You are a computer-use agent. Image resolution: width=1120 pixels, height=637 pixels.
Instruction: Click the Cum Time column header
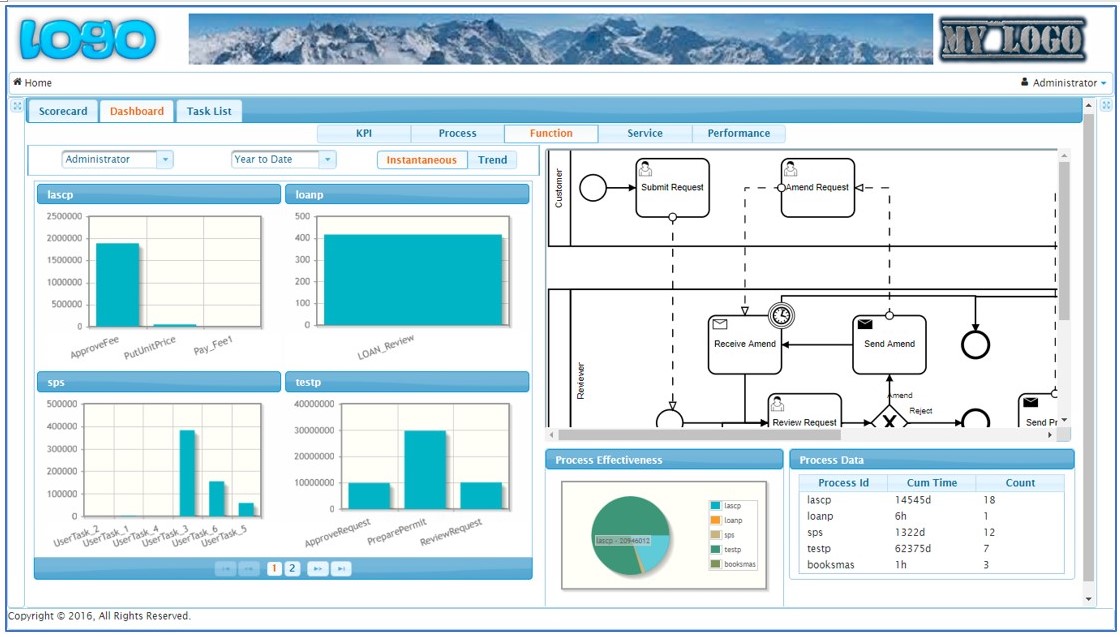[x=931, y=483]
